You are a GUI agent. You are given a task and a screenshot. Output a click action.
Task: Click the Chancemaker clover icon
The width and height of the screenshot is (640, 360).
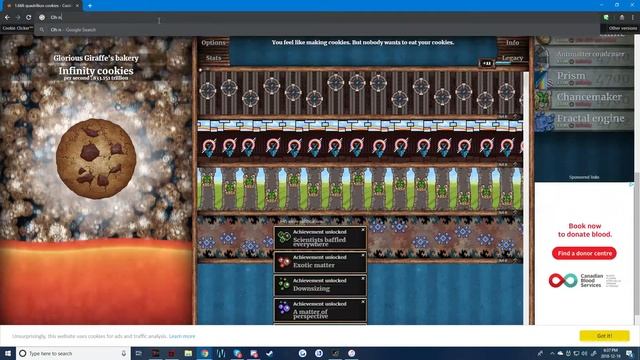coord(544,100)
